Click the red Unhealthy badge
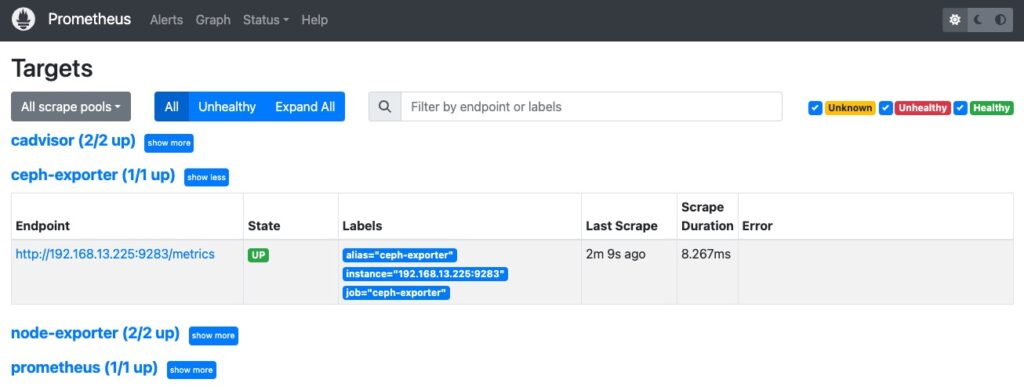 pos(923,108)
